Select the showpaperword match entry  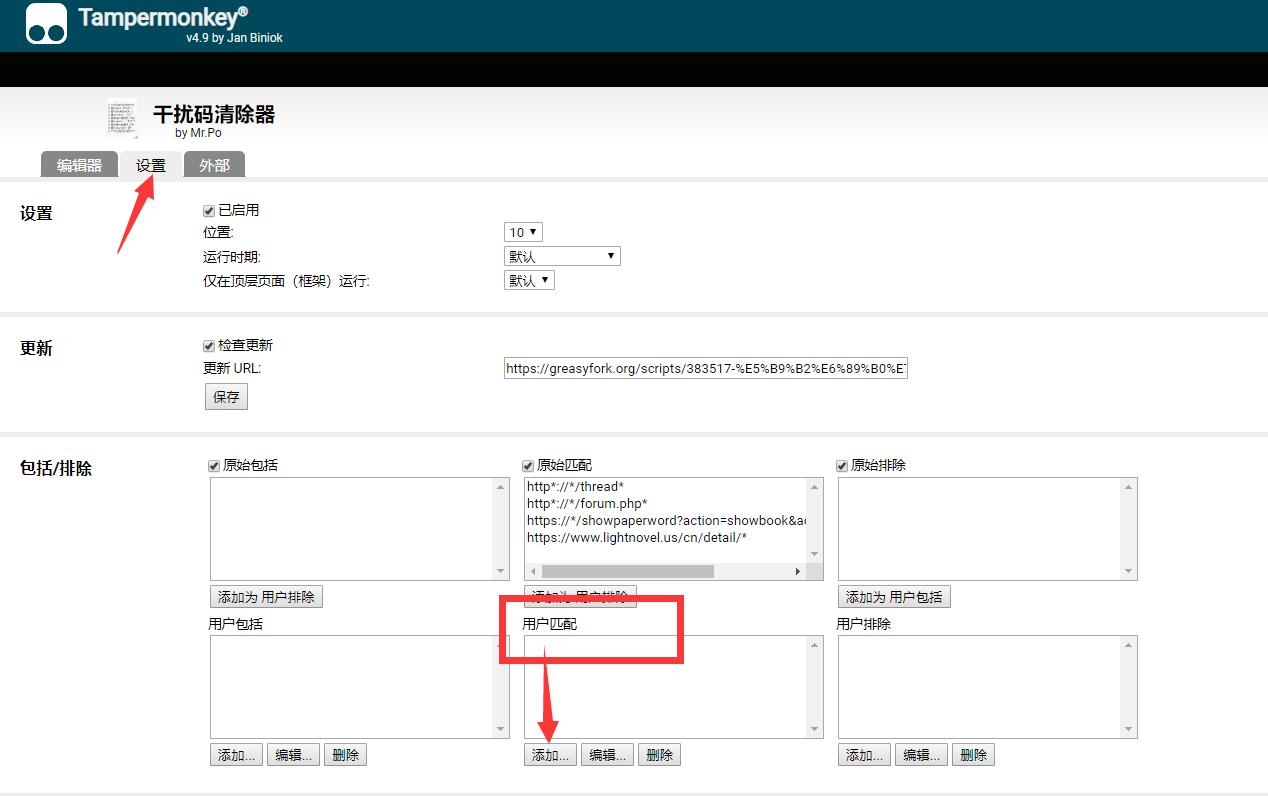pos(665,521)
